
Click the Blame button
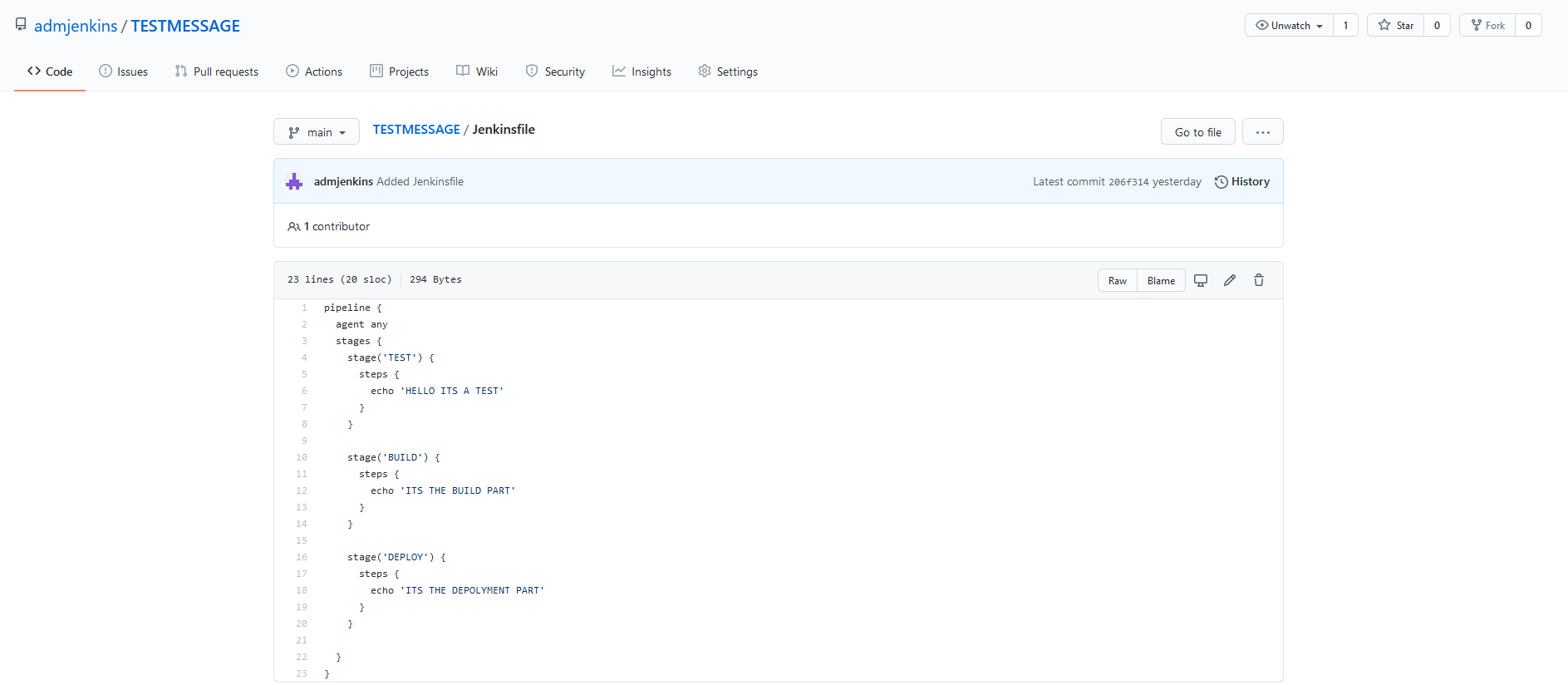point(1161,281)
